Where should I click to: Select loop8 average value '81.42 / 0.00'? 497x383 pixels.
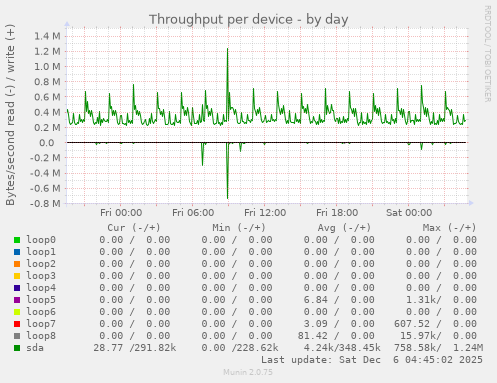(x=336, y=336)
